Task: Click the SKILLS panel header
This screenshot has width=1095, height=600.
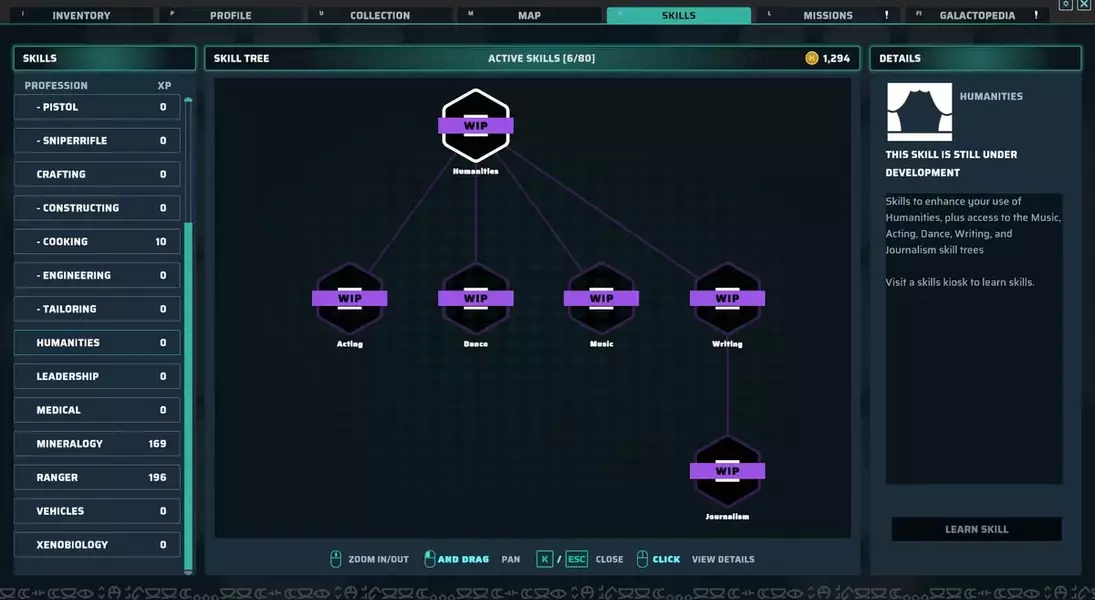Action: coord(104,59)
